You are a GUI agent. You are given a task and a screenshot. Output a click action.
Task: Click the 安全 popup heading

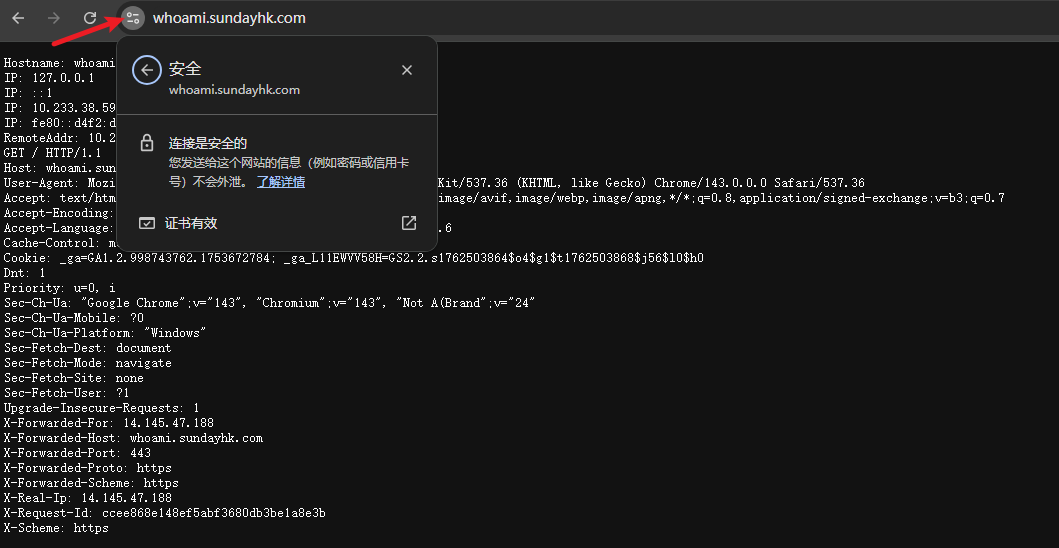pos(185,69)
